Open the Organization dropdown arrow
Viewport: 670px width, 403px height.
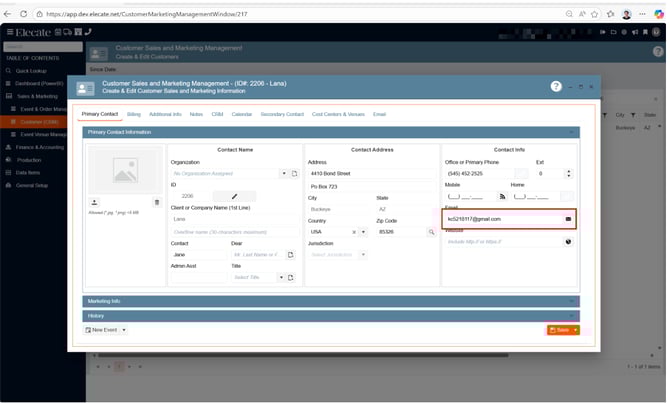(283, 173)
